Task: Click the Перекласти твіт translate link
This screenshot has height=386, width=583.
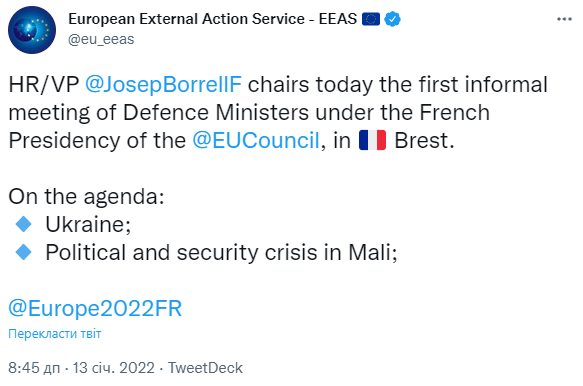Action: click(x=55, y=334)
